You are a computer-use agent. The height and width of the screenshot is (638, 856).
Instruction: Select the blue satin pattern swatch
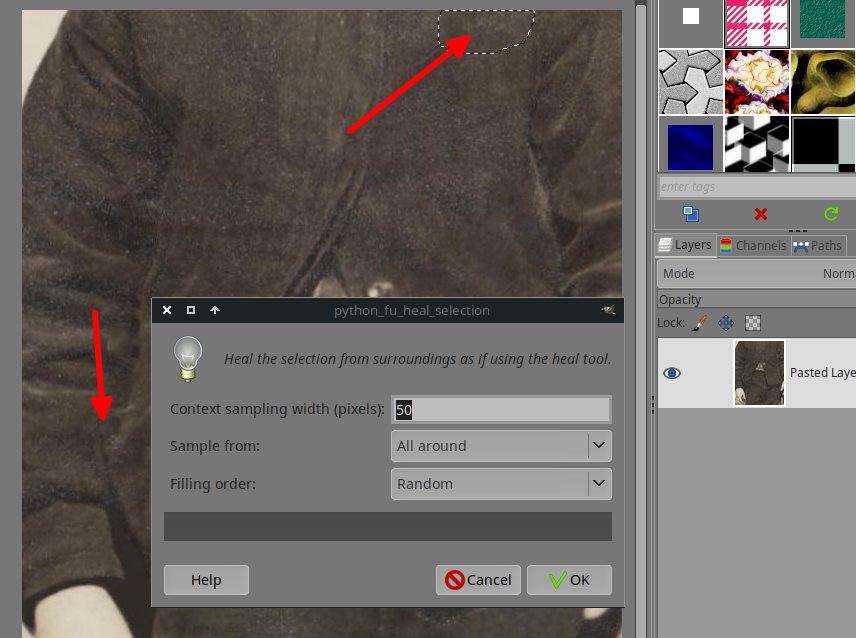[x=691, y=145]
